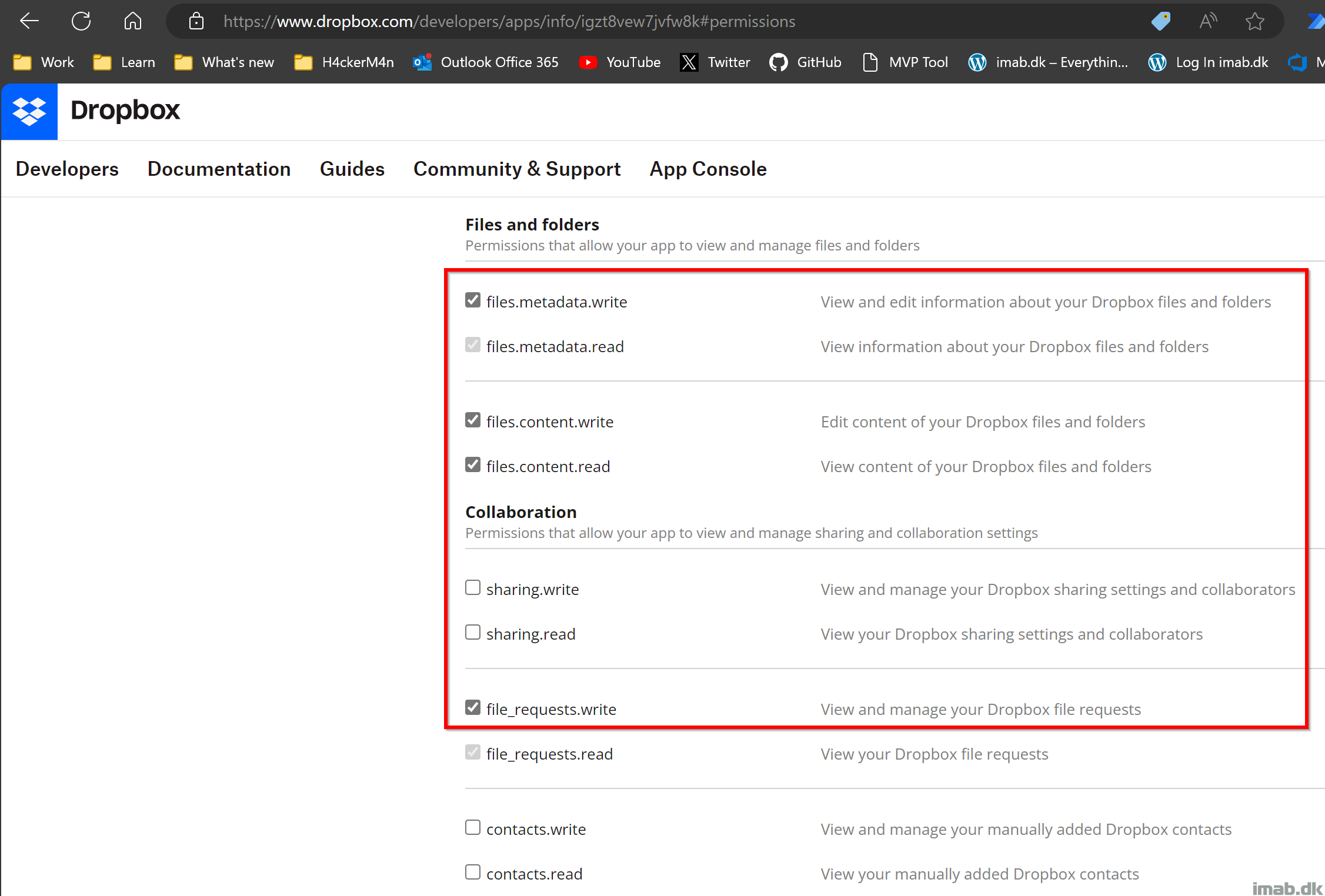The height and width of the screenshot is (896, 1325).
Task: Reload the page with the refresh icon
Action: 81,21
